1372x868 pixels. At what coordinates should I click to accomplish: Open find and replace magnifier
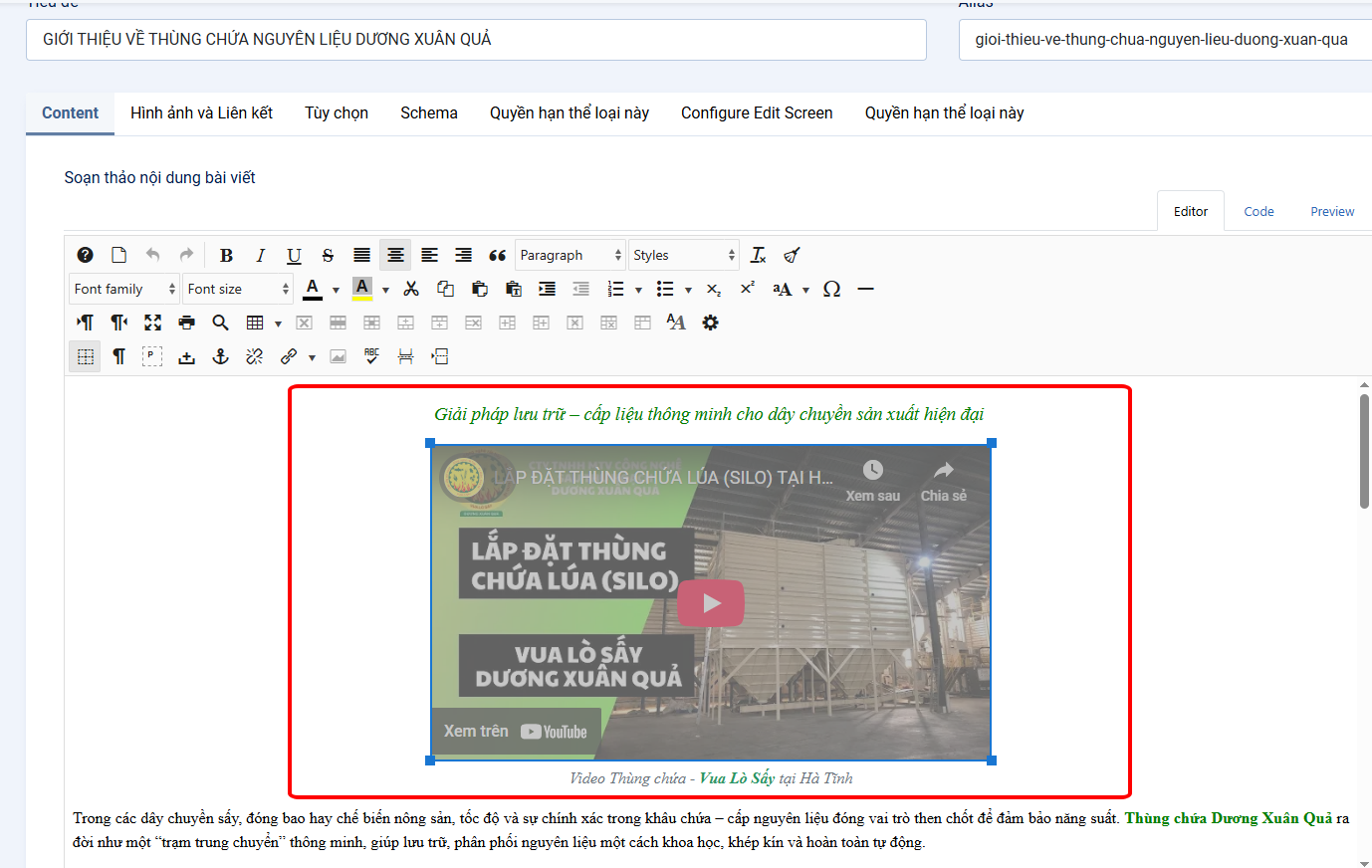[x=221, y=324]
